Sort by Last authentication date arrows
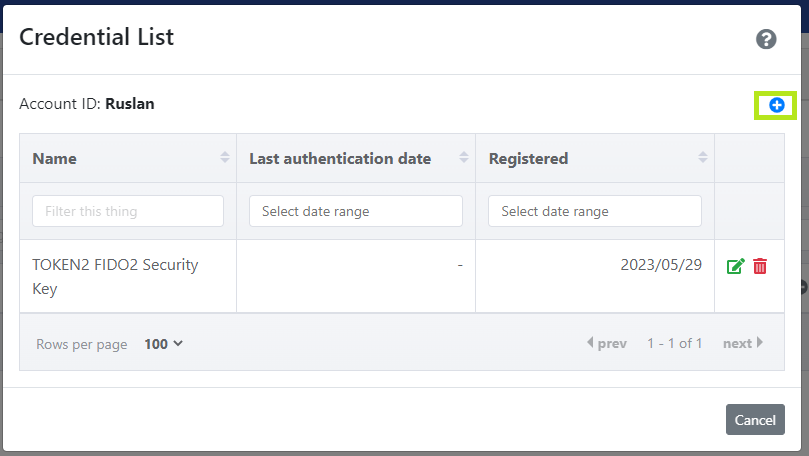The image size is (809, 456). pos(464,157)
